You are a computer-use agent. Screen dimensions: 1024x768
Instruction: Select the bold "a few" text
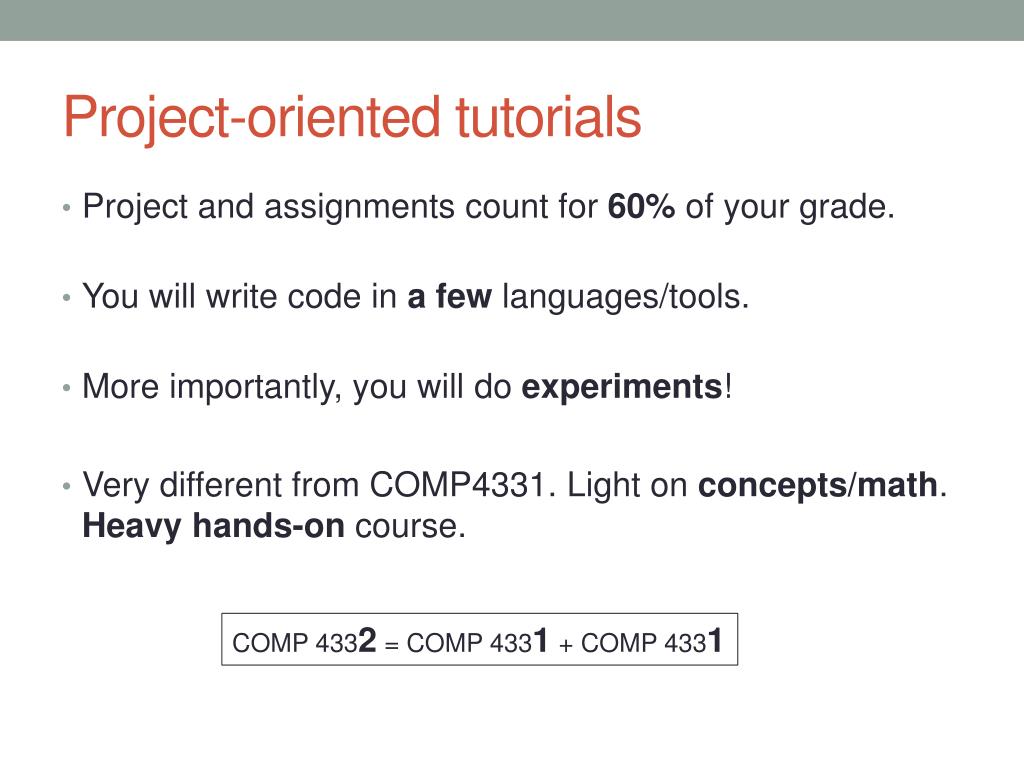449,296
